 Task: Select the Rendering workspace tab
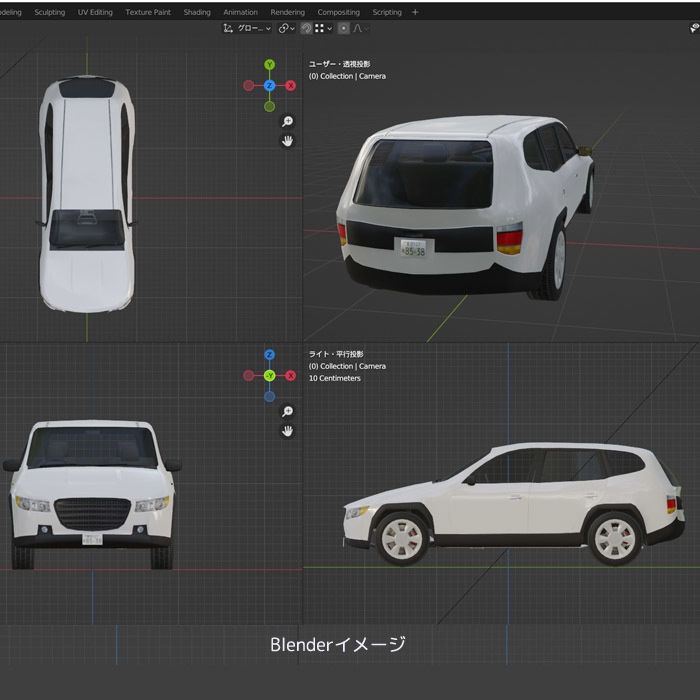point(288,12)
